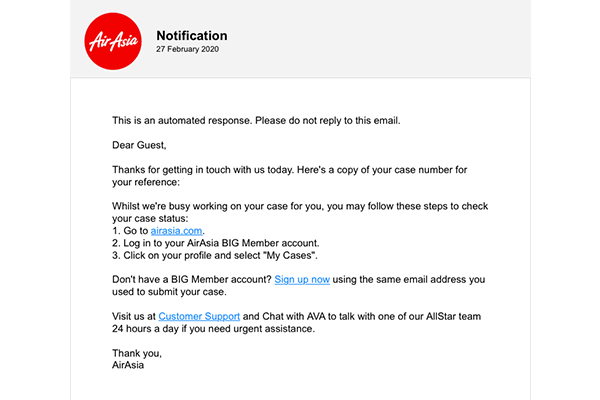Click the 'Thanks for getting in touch' sentence
This screenshot has height=400, width=600.
(x=289, y=170)
